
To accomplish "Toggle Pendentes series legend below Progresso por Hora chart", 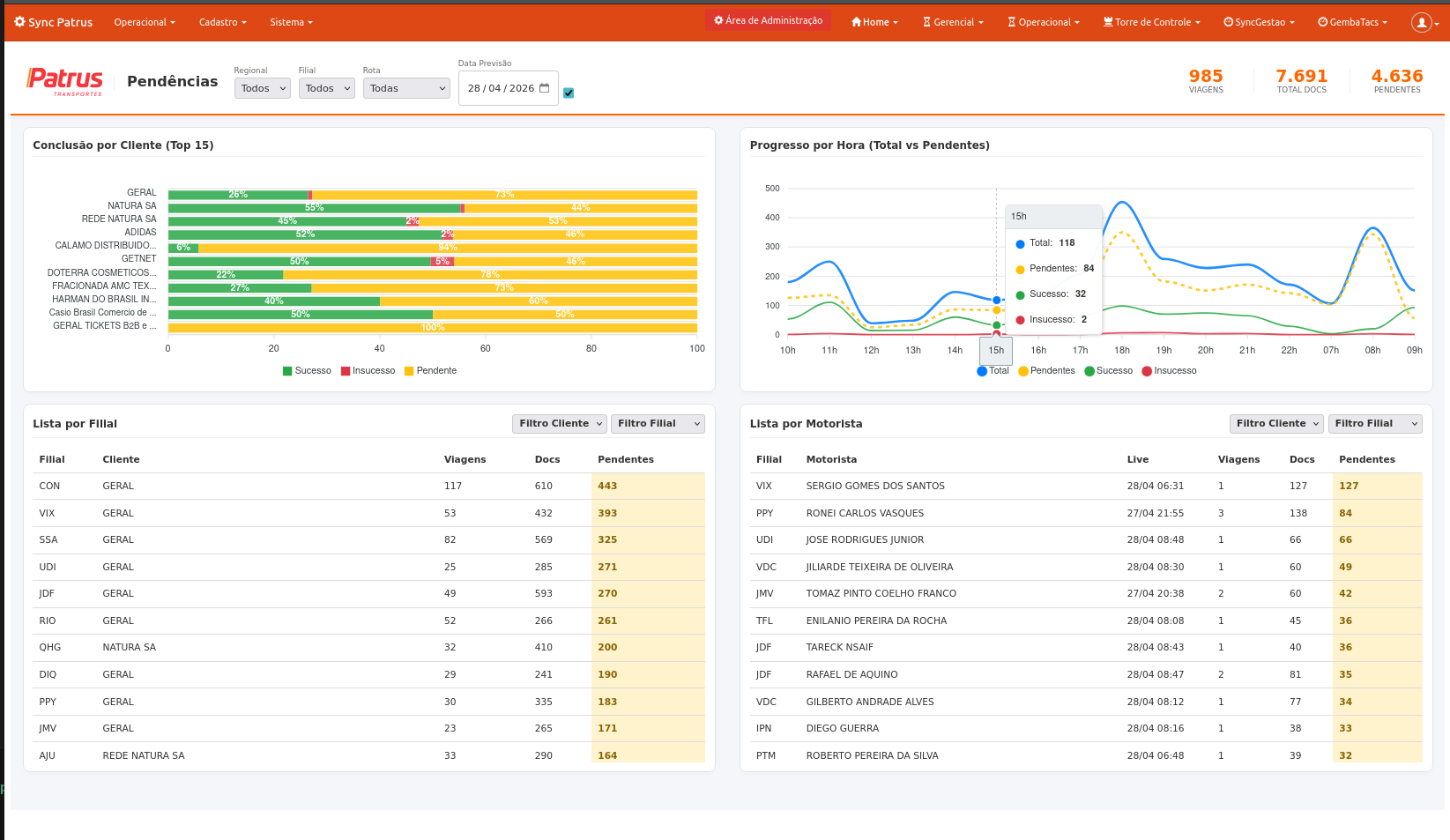I will (1046, 371).
